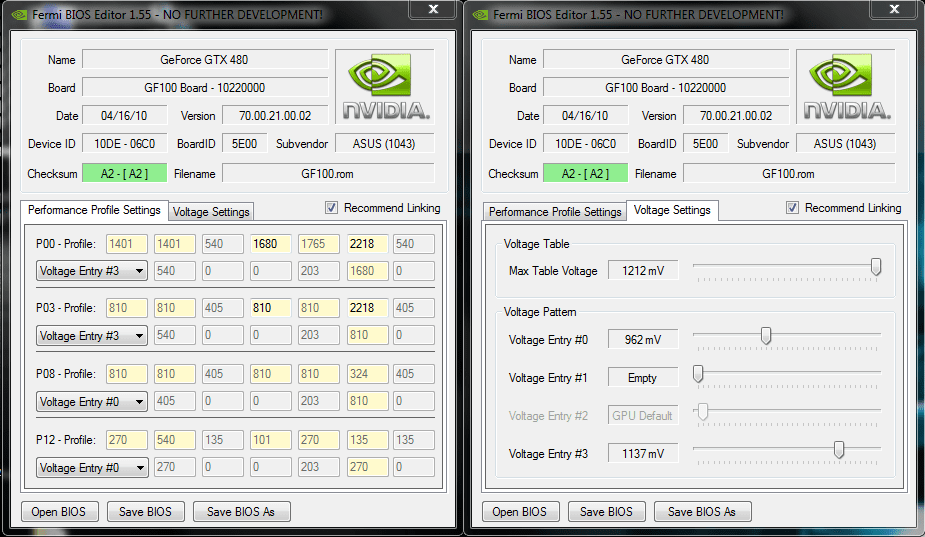Image resolution: width=925 pixels, height=537 pixels.
Task: Click Name field GeForce GTX 480, right window
Action: click(x=665, y=60)
